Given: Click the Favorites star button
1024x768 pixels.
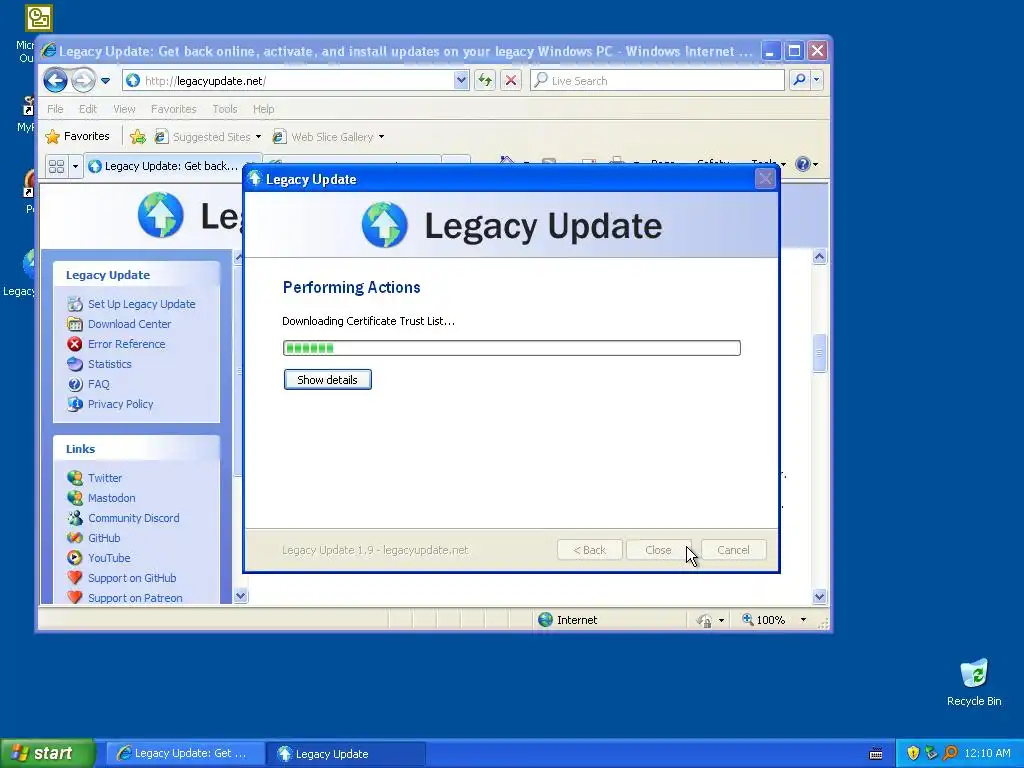Looking at the screenshot, I should [77, 136].
